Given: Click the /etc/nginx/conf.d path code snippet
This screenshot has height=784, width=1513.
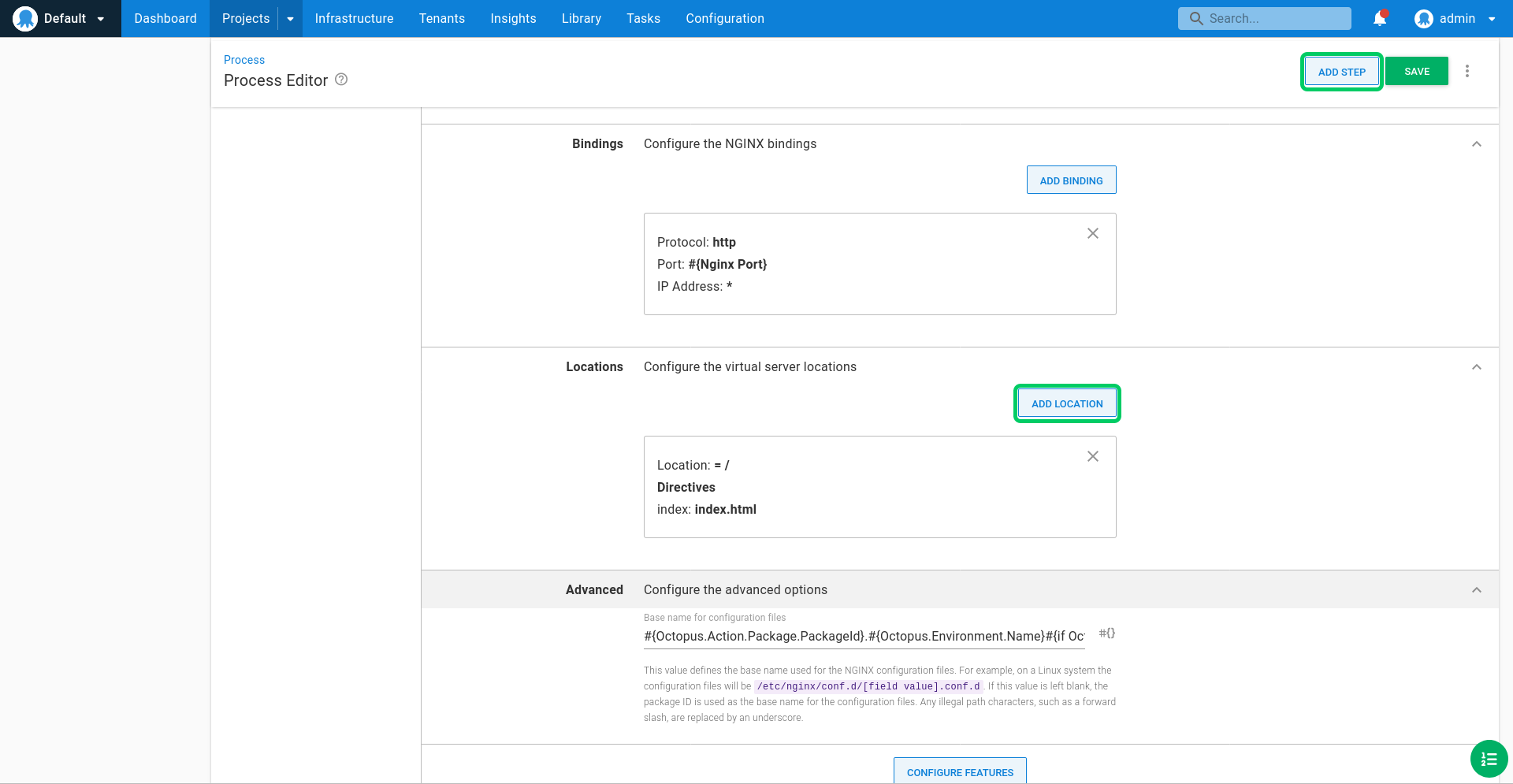Looking at the screenshot, I should [868, 686].
